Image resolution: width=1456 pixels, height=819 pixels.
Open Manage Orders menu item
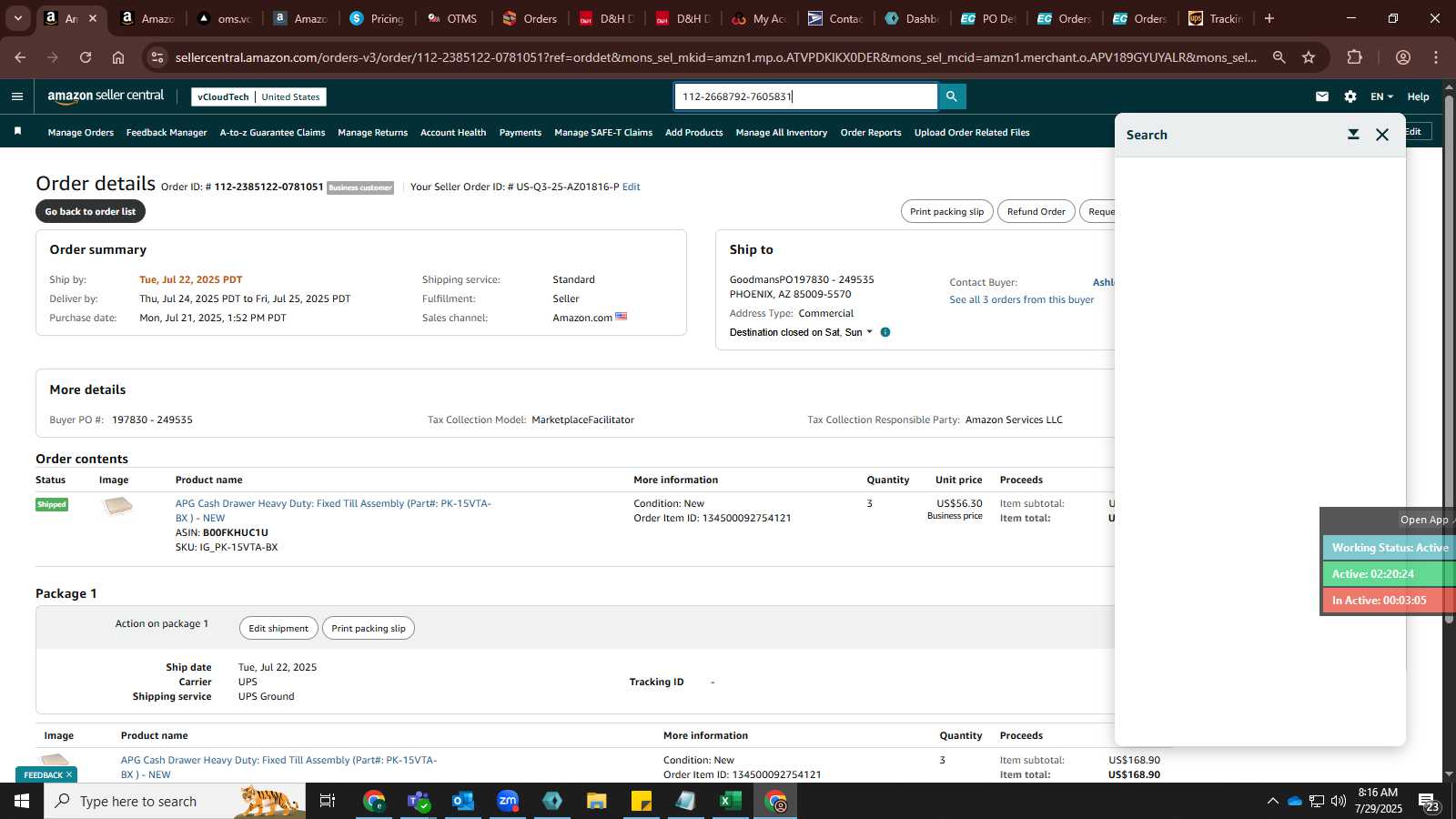click(x=81, y=132)
